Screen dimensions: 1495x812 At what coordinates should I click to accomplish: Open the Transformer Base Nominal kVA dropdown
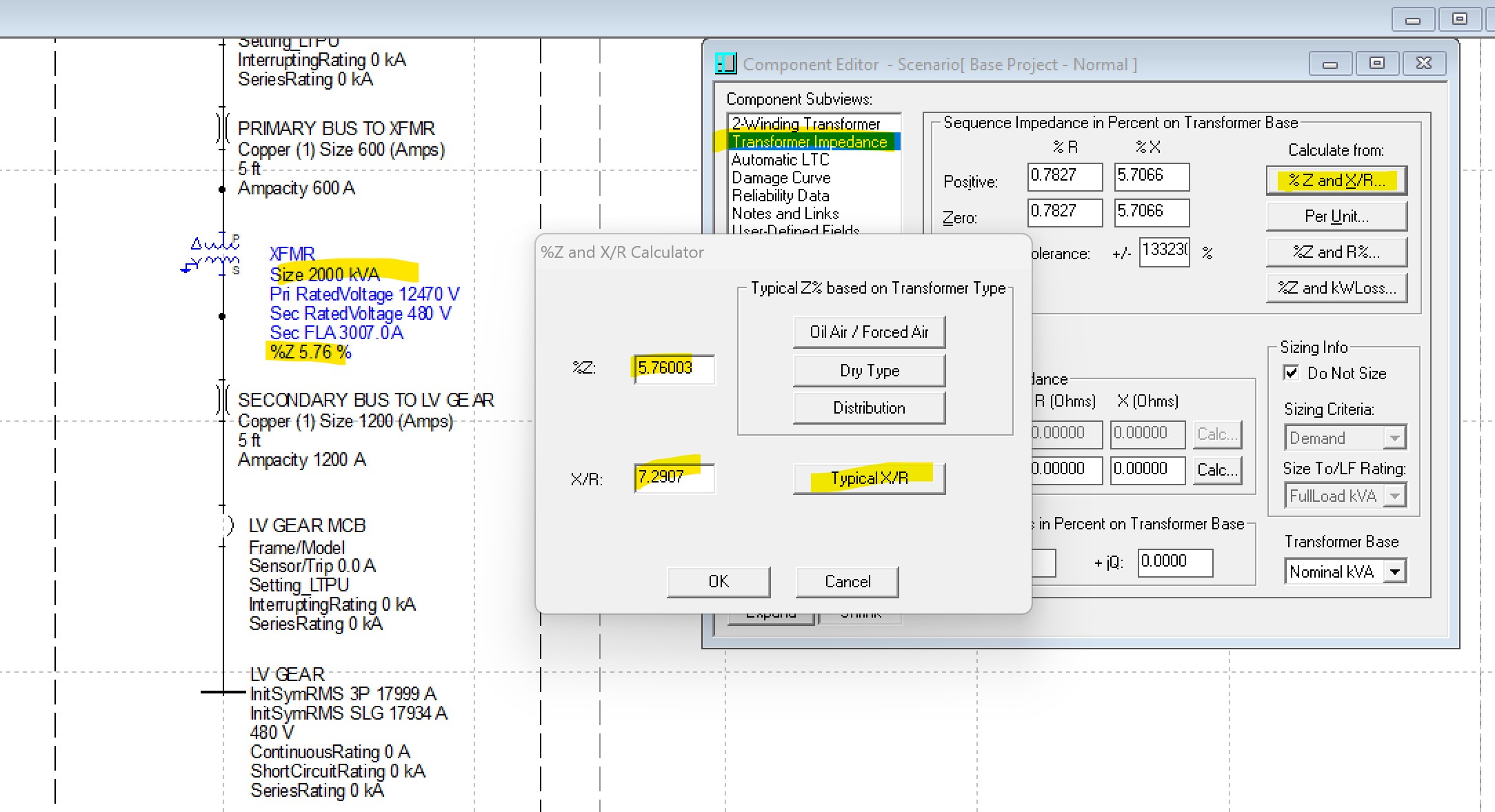tap(1395, 571)
